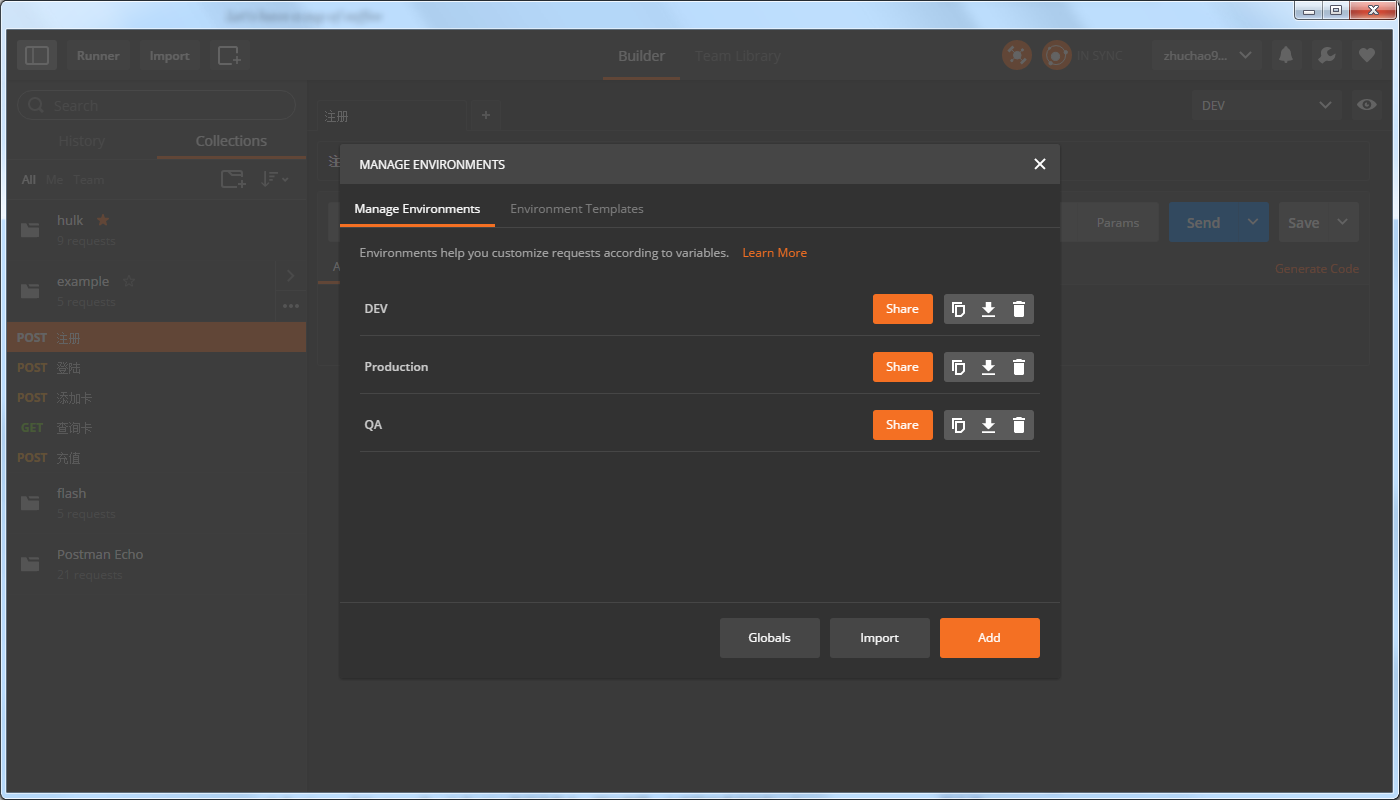The height and width of the screenshot is (800, 1400).
Task: Open the DEV environment name
Action: pyautogui.click(x=376, y=309)
